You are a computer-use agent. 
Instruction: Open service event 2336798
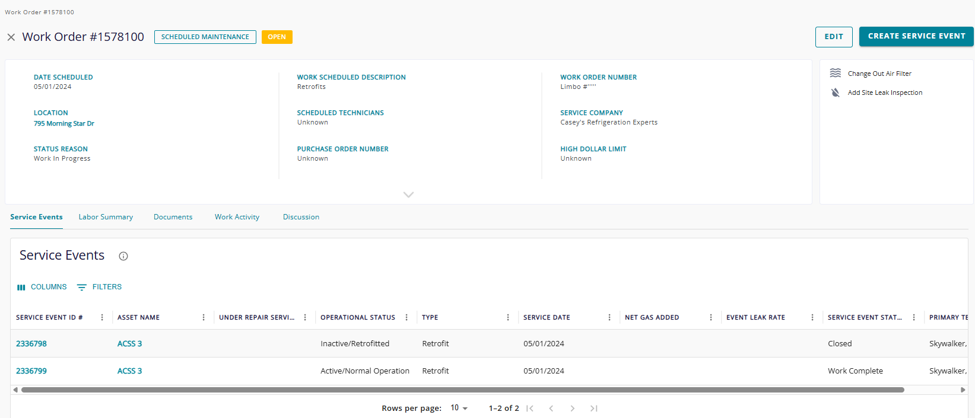point(32,343)
